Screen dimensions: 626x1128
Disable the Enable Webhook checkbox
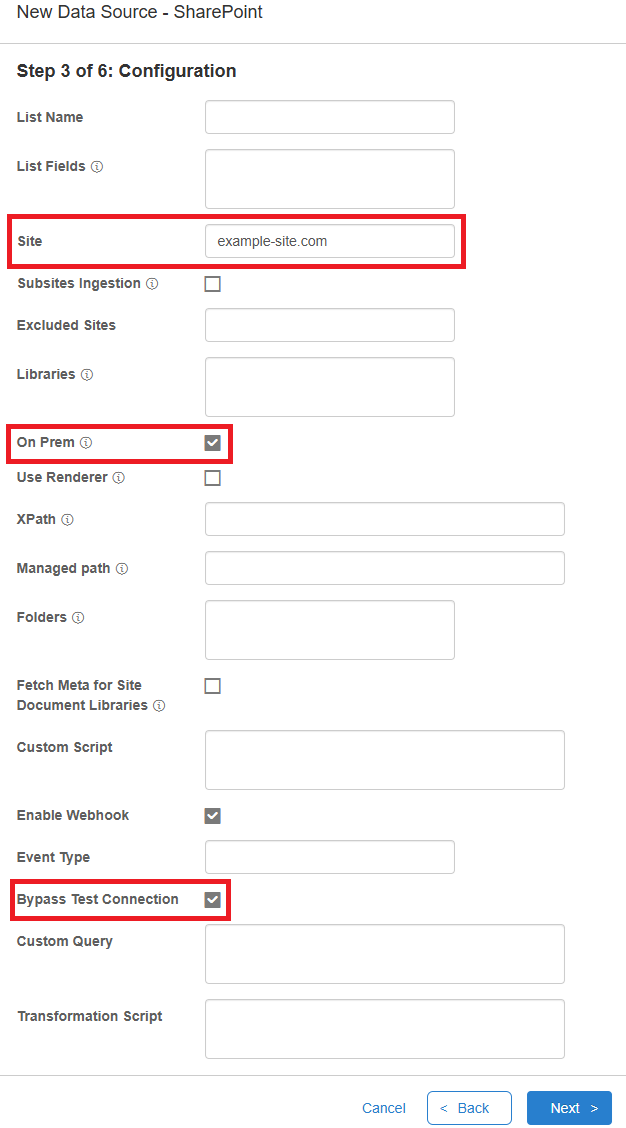212,816
